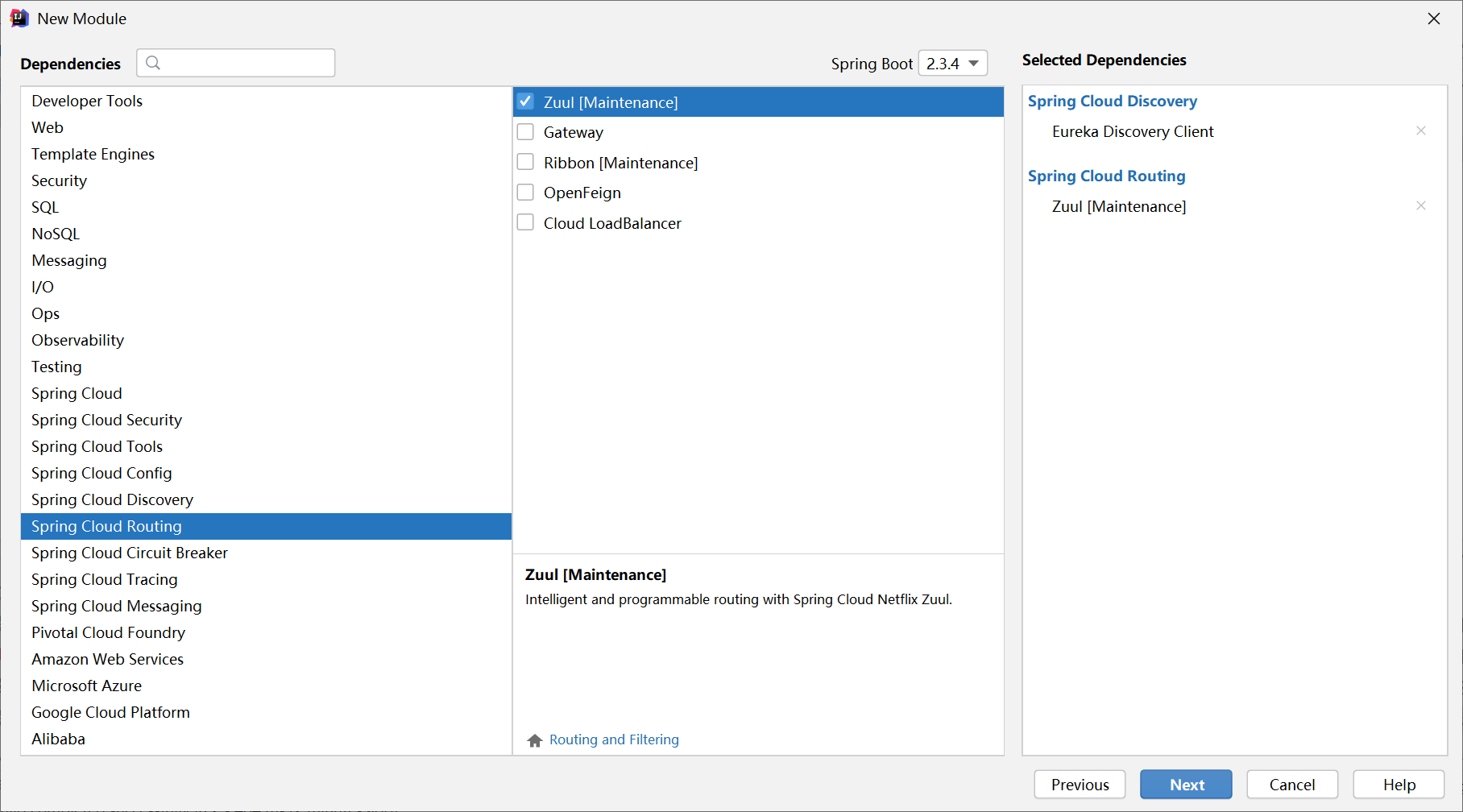Click the OpenFeign dependency label
This screenshot has height=812, width=1463.
(x=582, y=193)
